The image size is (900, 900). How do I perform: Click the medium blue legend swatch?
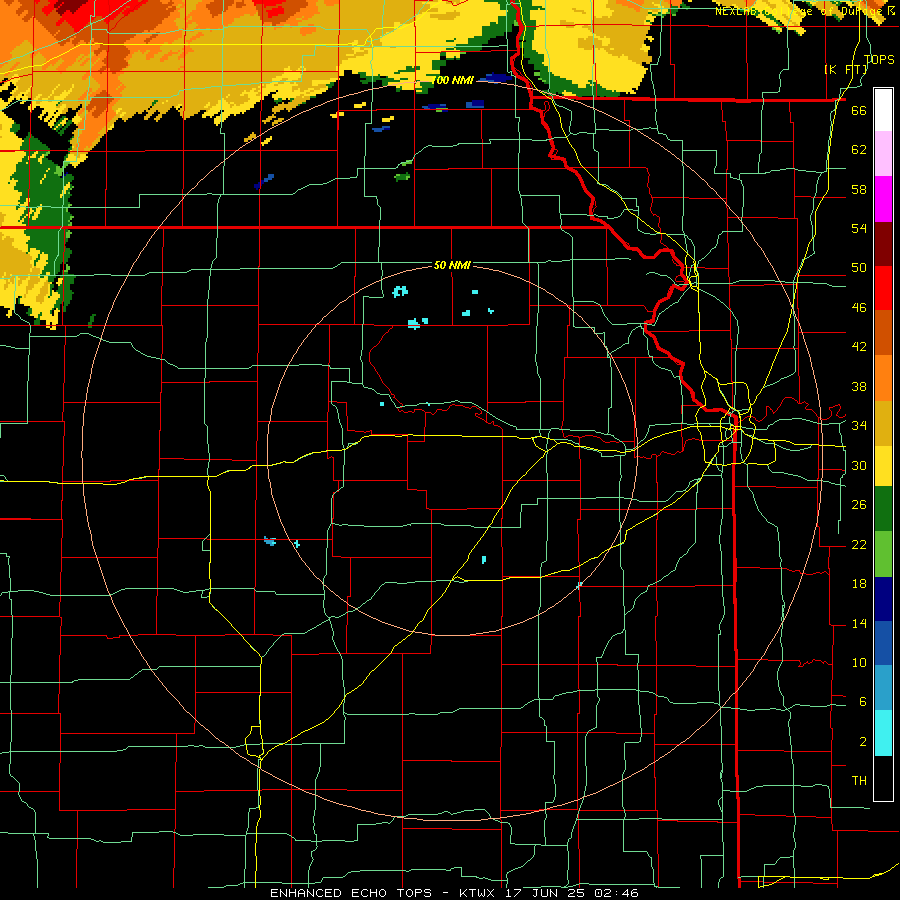tap(883, 643)
